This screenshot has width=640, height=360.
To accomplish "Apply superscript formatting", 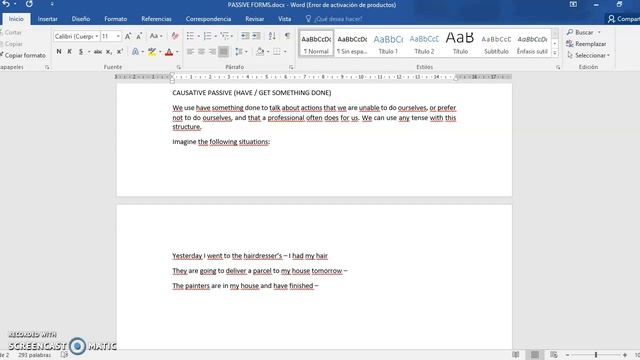I will (120, 52).
